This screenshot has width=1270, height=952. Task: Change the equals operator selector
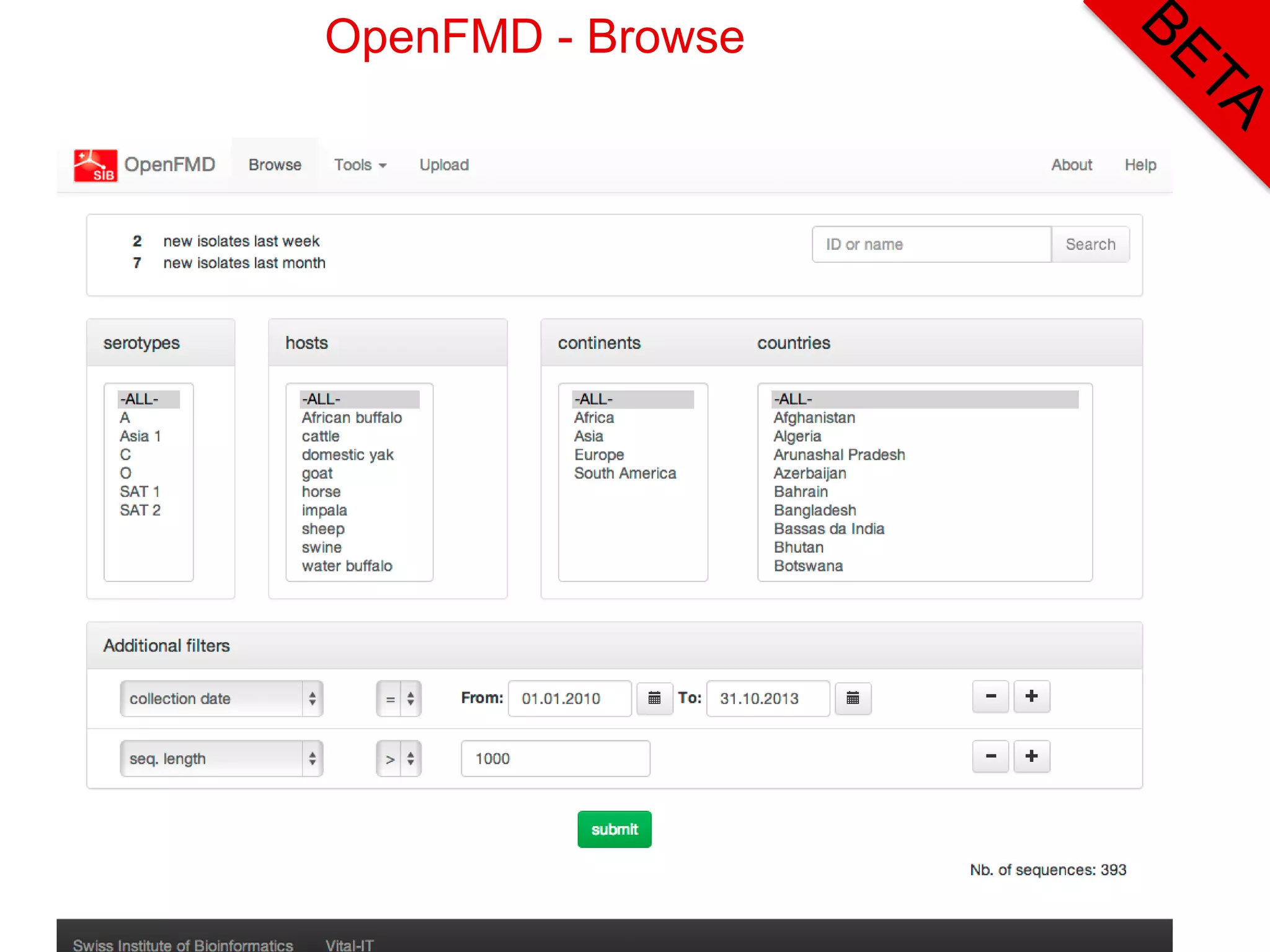pos(399,699)
